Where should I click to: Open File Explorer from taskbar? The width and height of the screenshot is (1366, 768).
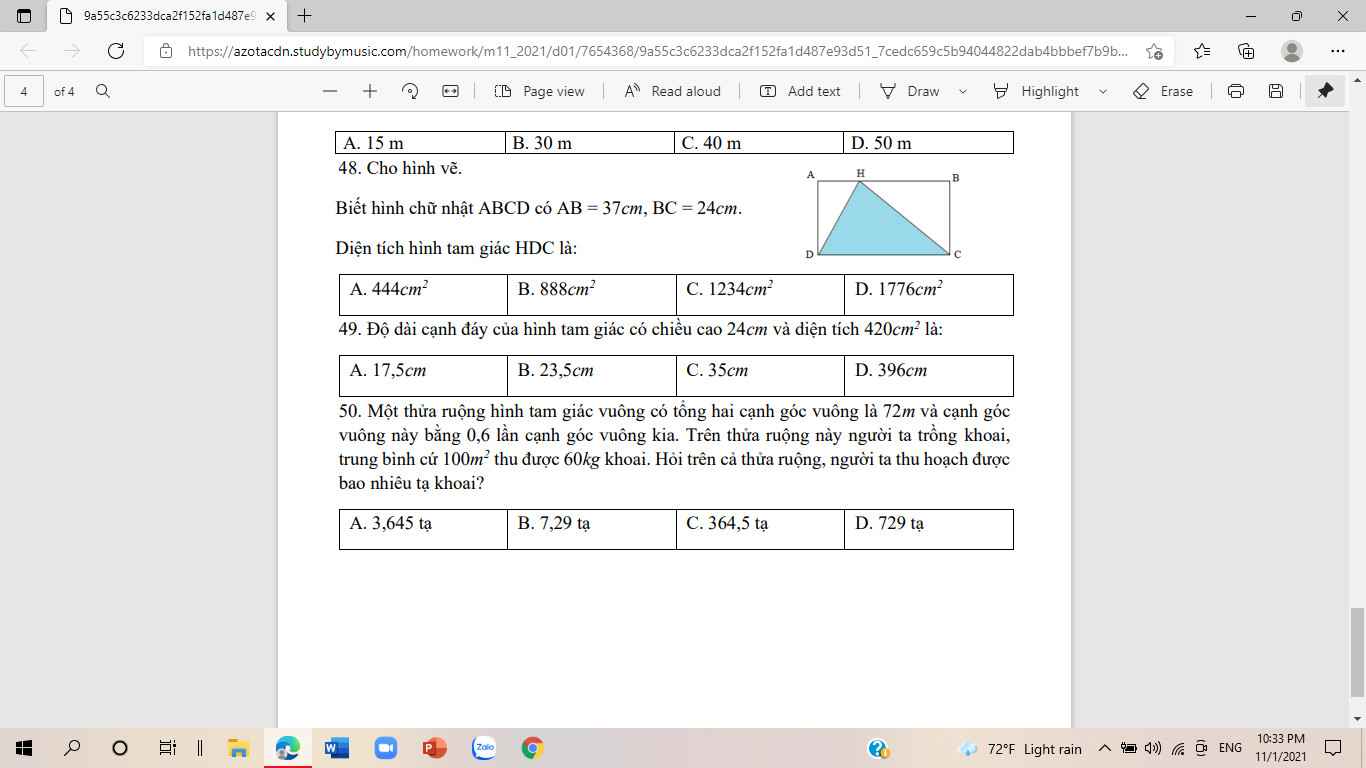coord(237,748)
